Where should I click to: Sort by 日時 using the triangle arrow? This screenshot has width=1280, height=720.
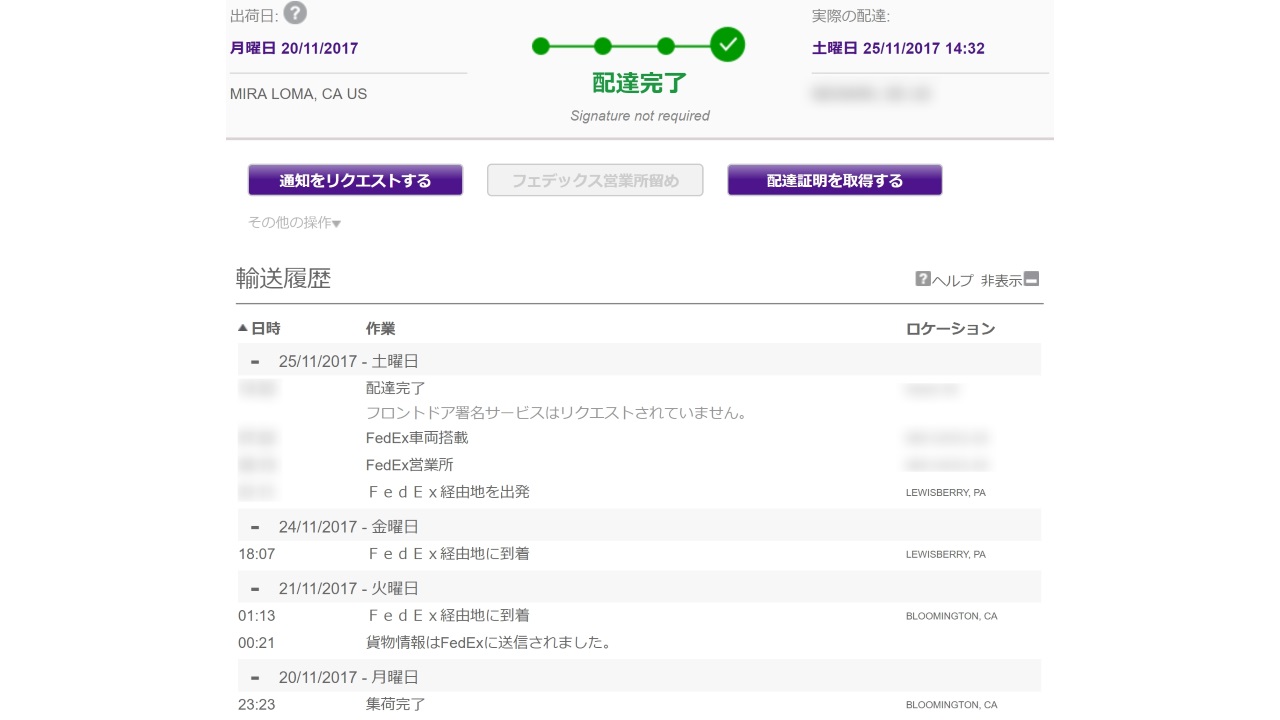pyautogui.click(x=242, y=328)
